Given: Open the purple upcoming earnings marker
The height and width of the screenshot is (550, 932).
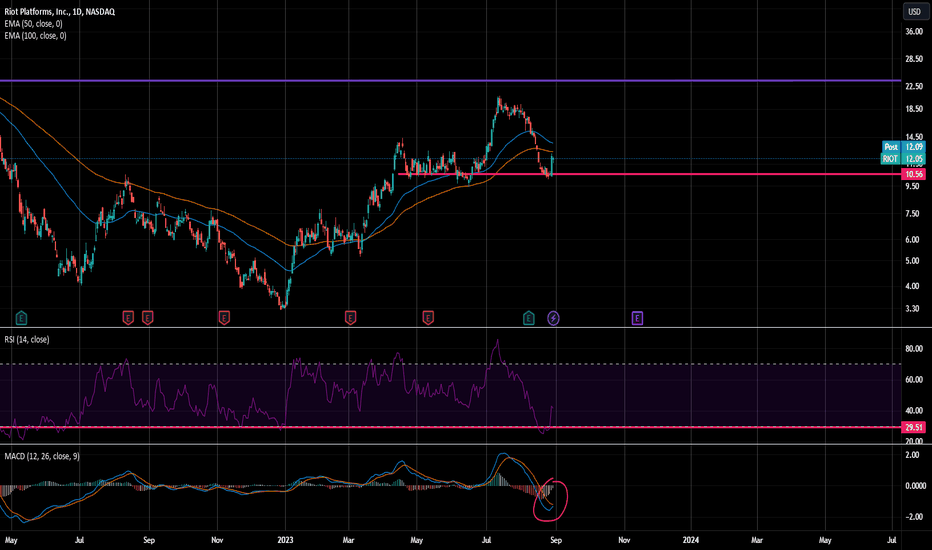Looking at the screenshot, I should 637,318.
